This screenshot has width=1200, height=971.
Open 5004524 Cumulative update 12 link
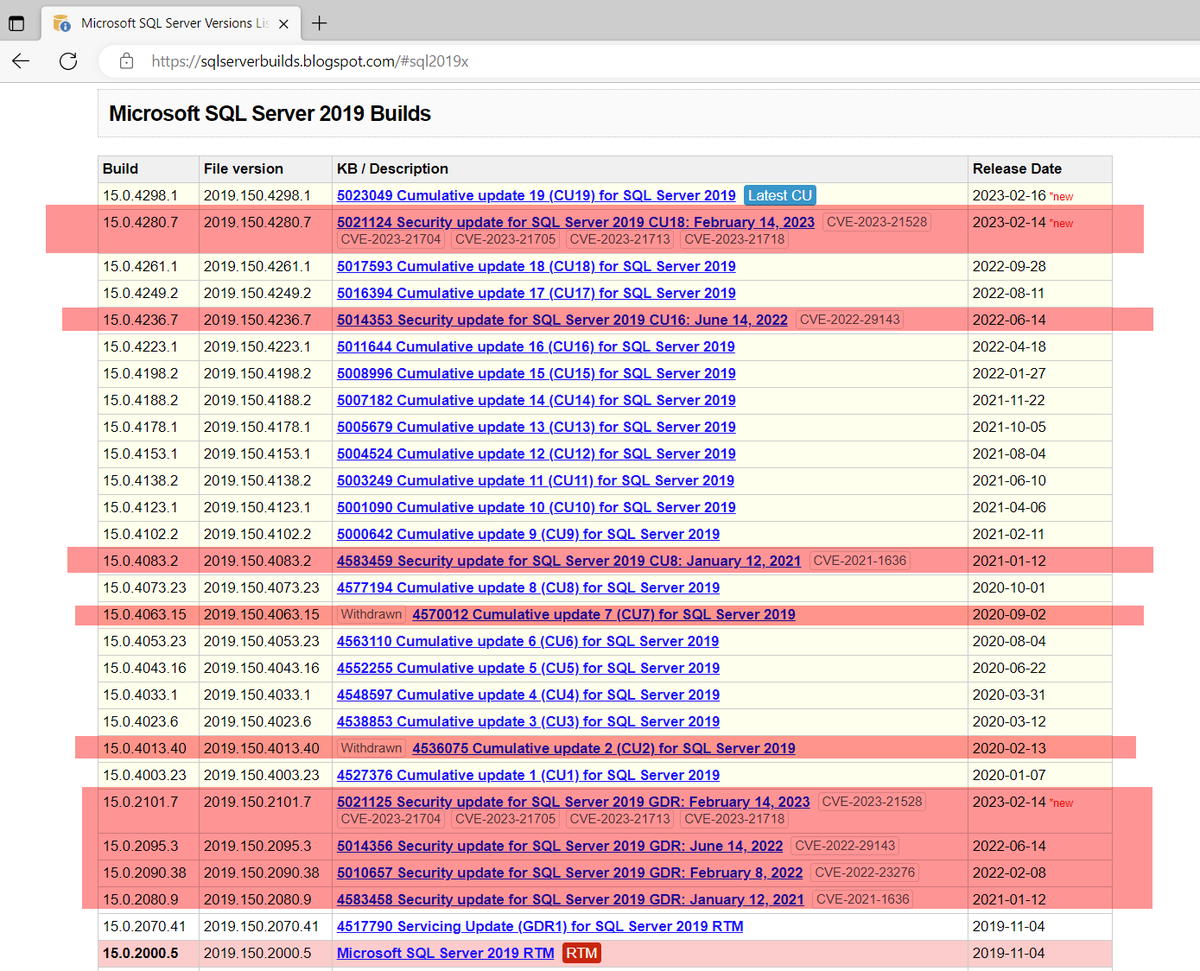[536, 454]
